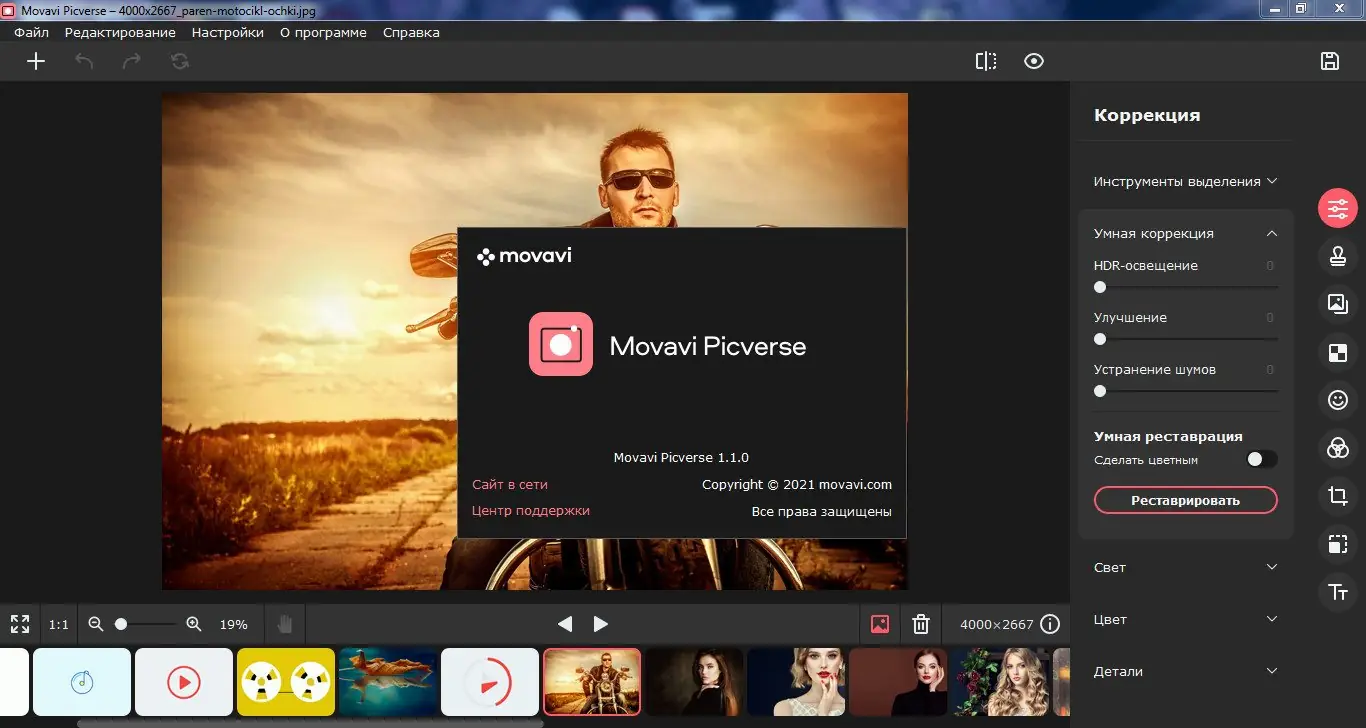
Task: Select the red play button thumbnail
Action: (184, 682)
